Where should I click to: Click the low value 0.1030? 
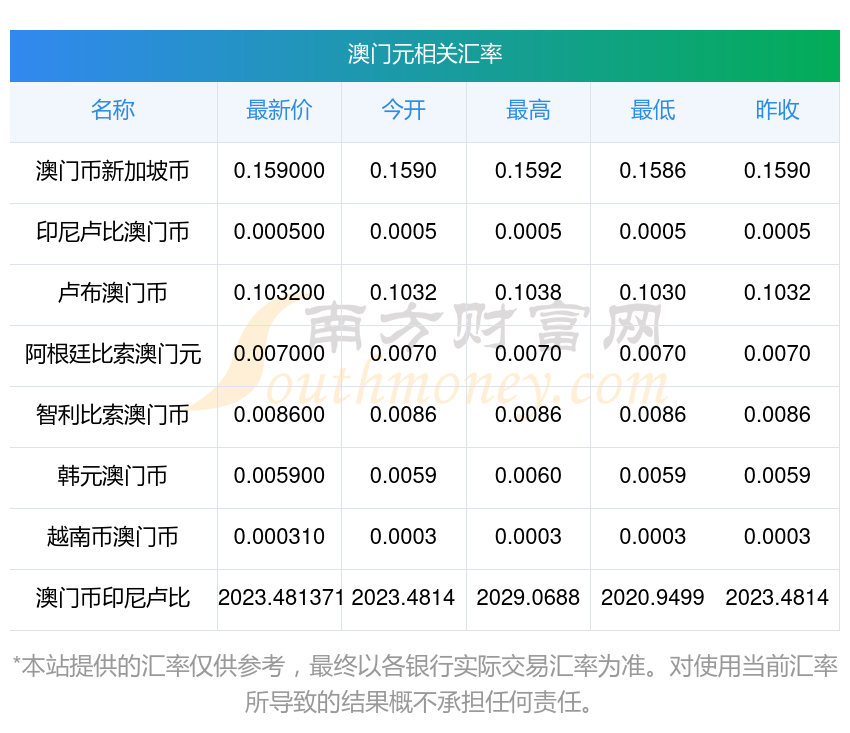(653, 293)
